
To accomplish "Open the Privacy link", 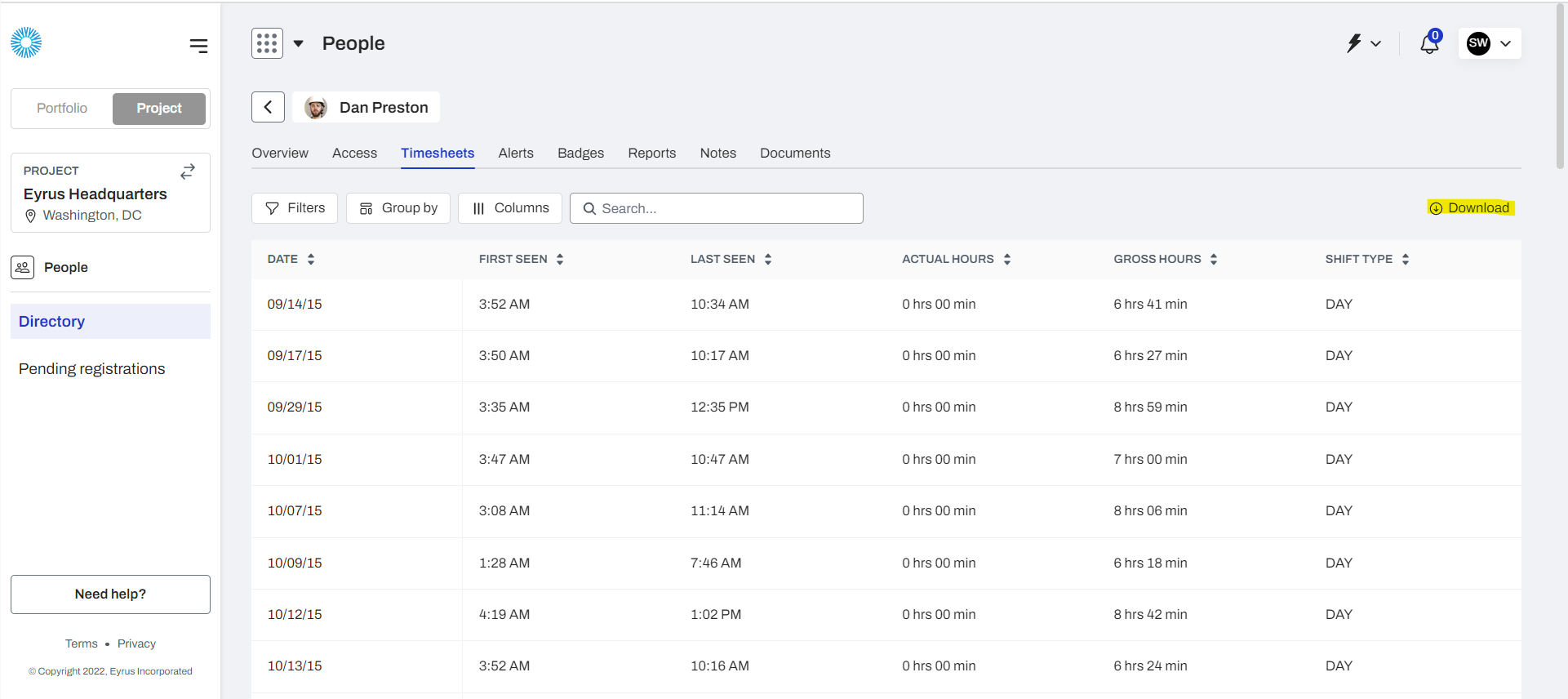I will click(x=136, y=643).
